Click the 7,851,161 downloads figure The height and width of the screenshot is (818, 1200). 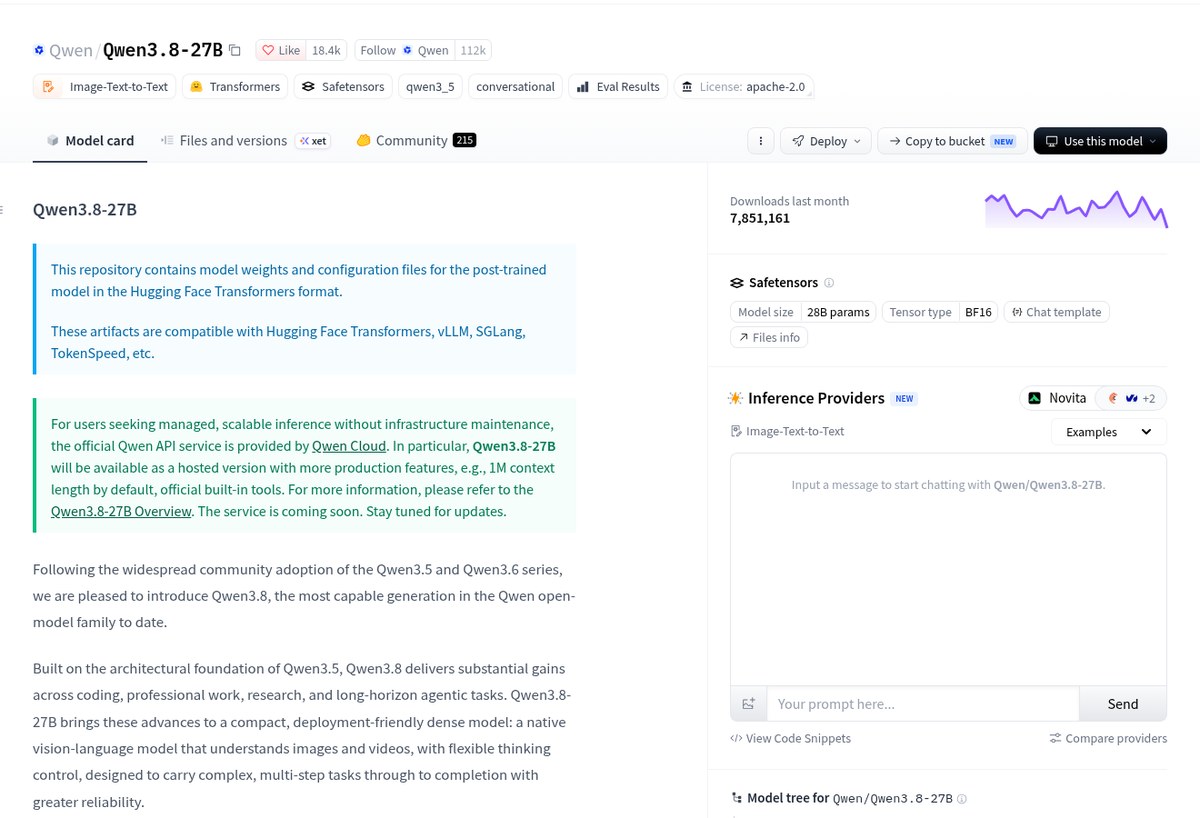760,218
